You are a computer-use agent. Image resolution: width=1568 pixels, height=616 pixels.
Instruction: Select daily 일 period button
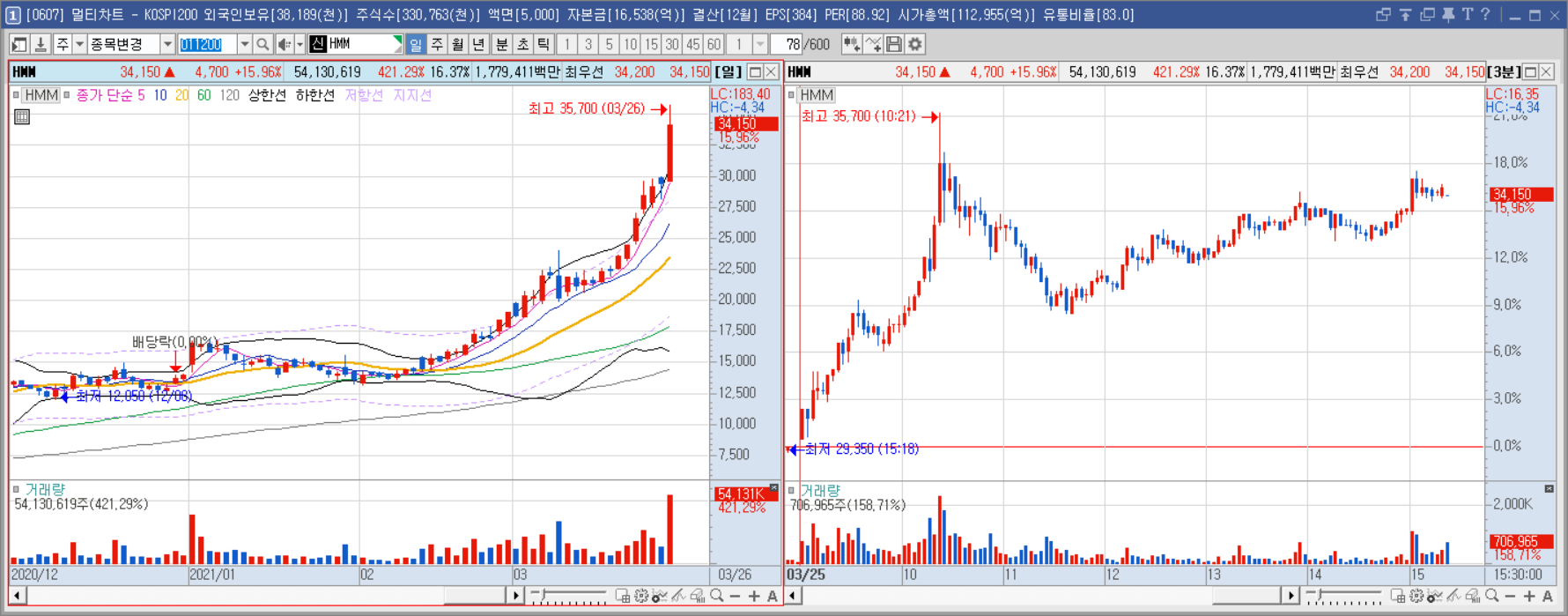[x=416, y=44]
